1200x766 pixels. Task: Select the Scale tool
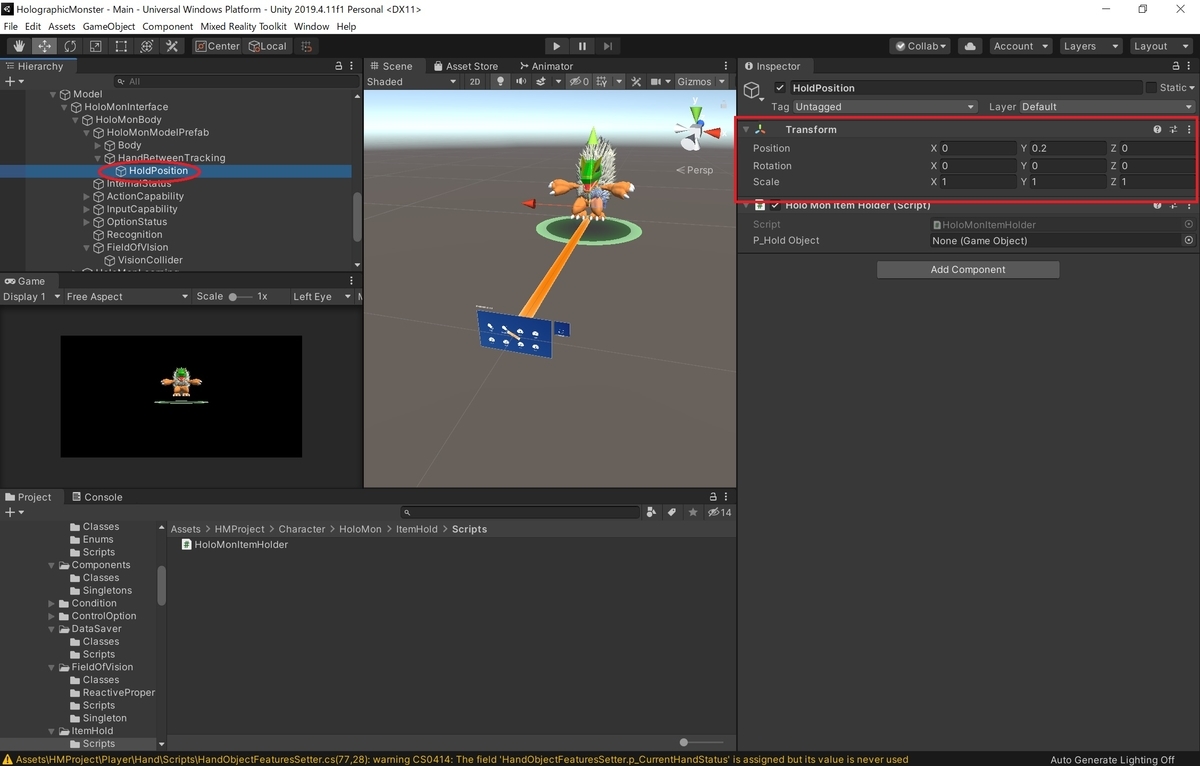(x=95, y=46)
